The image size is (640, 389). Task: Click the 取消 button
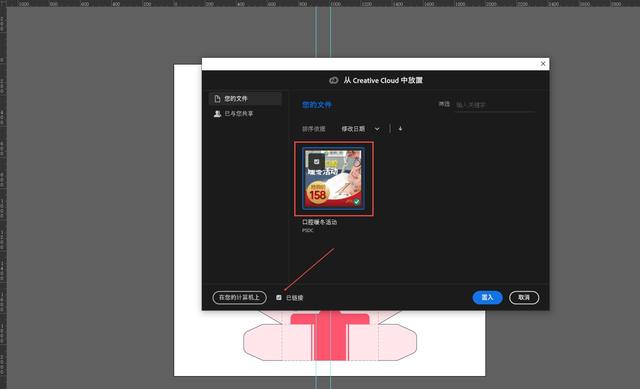click(524, 298)
